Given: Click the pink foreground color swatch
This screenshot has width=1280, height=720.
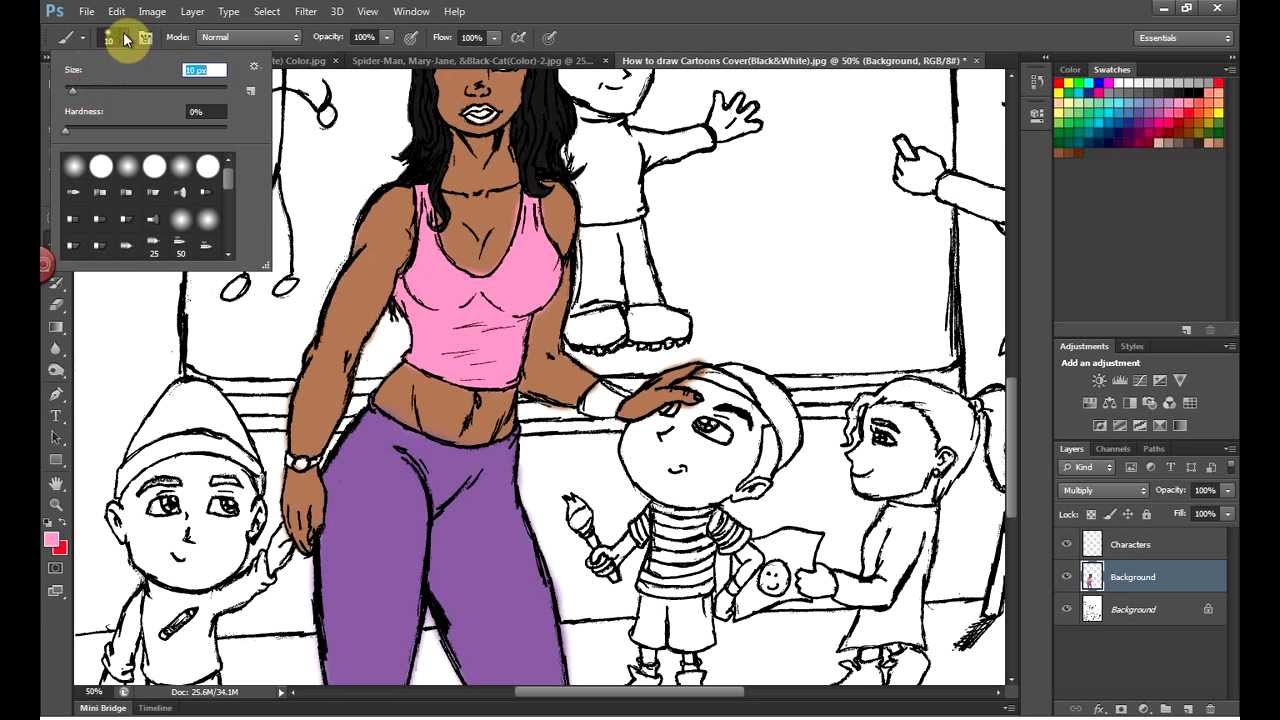Looking at the screenshot, I should pyautogui.click(x=51, y=540).
